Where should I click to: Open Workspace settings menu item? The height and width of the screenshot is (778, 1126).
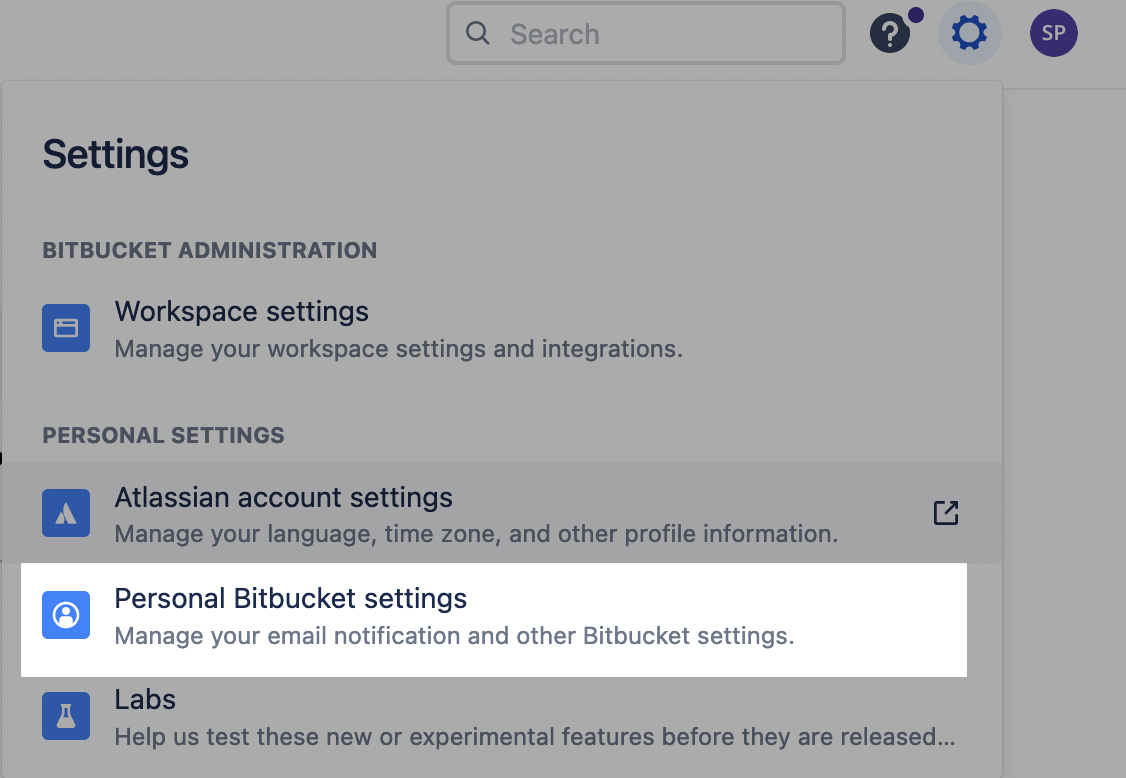[242, 312]
